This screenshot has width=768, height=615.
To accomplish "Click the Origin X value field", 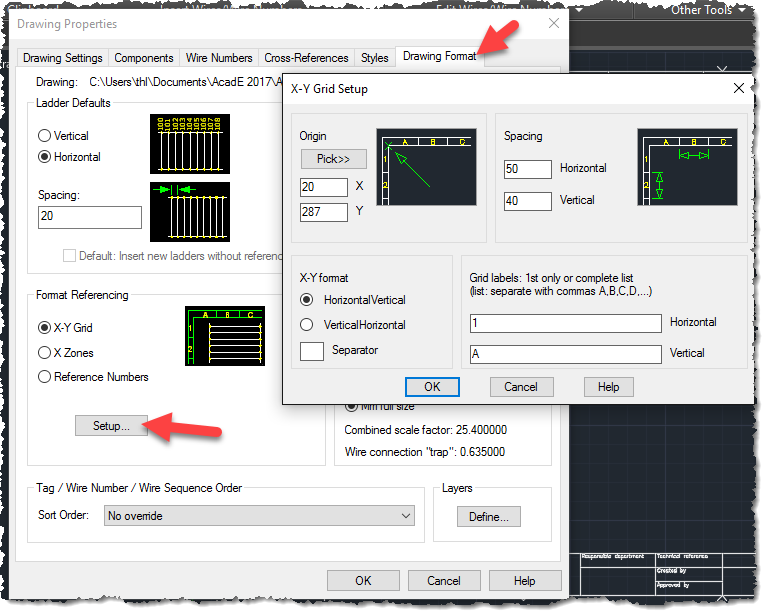I will point(324,187).
